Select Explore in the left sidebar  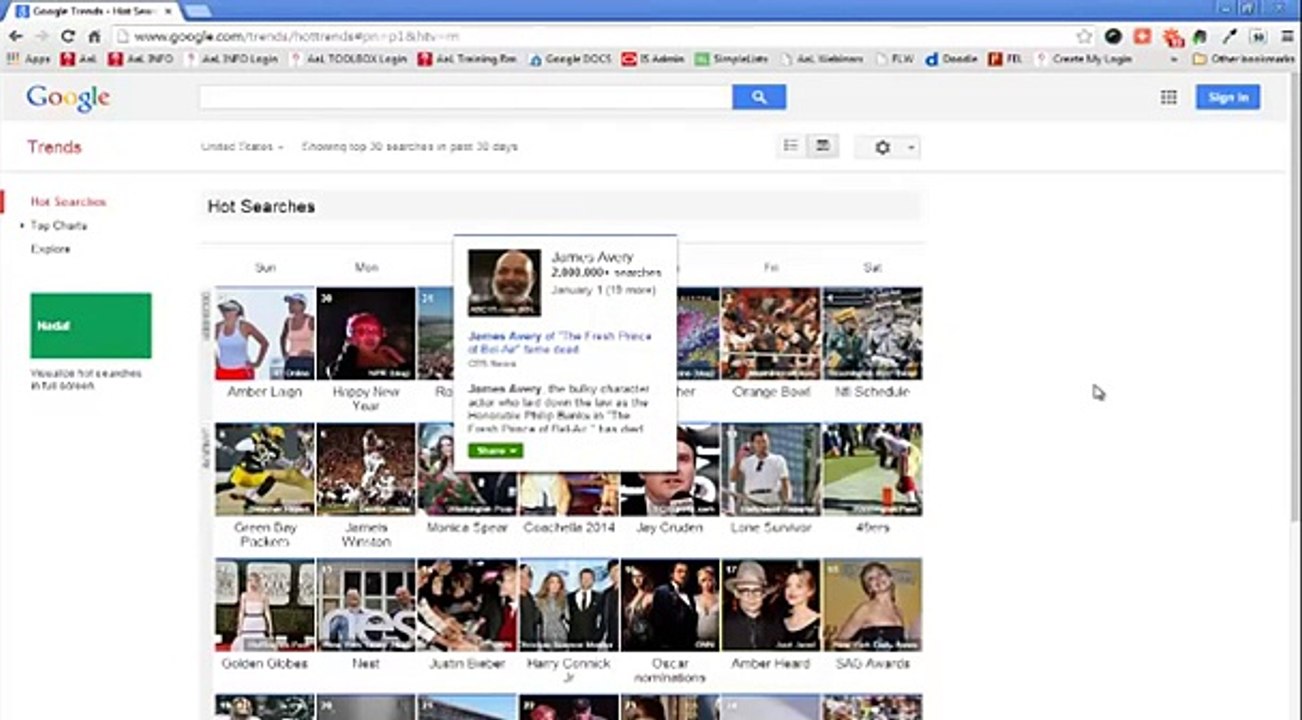pos(50,249)
